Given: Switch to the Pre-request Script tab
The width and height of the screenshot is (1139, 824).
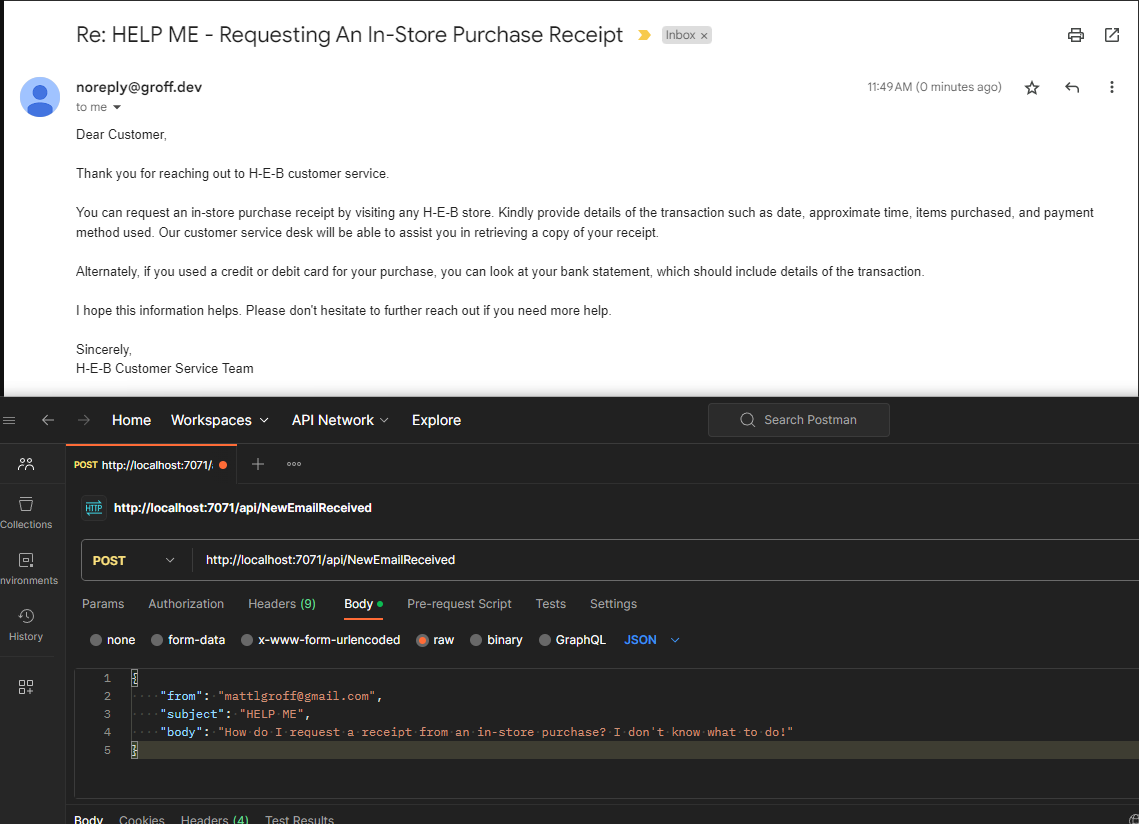Looking at the screenshot, I should 459,604.
